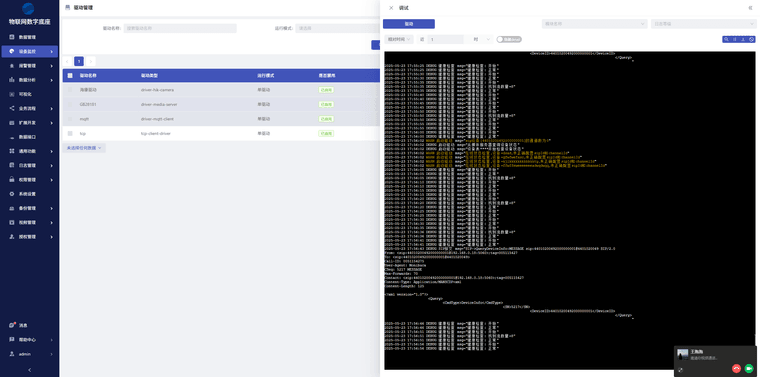760x377 pixels.
Task: Expand the 帮助中心 submenu arrow
Action: 51,340
